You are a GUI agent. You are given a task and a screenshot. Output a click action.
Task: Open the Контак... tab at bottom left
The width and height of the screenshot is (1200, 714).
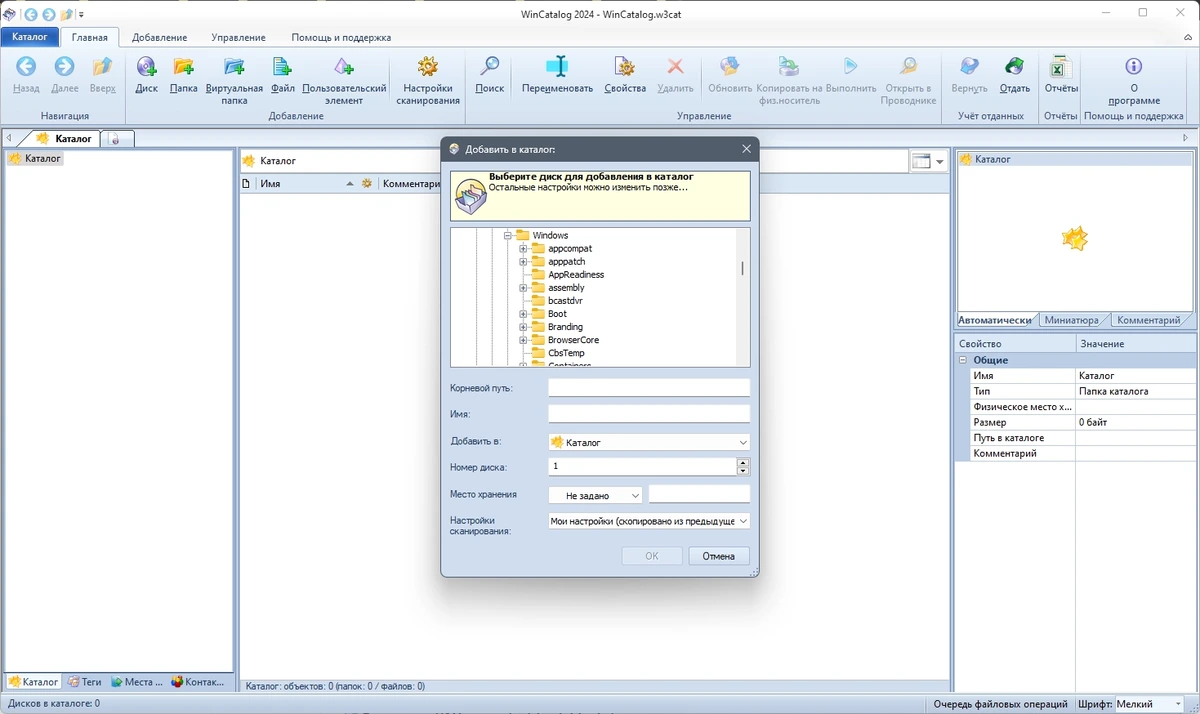point(197,682)
